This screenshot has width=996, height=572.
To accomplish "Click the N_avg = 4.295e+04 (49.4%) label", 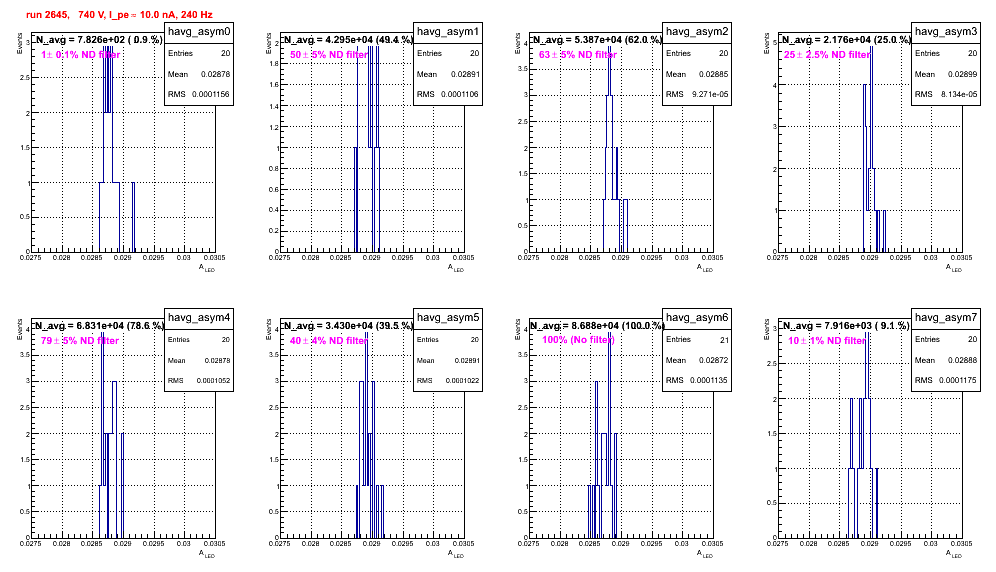I will (x=348, y=39).
